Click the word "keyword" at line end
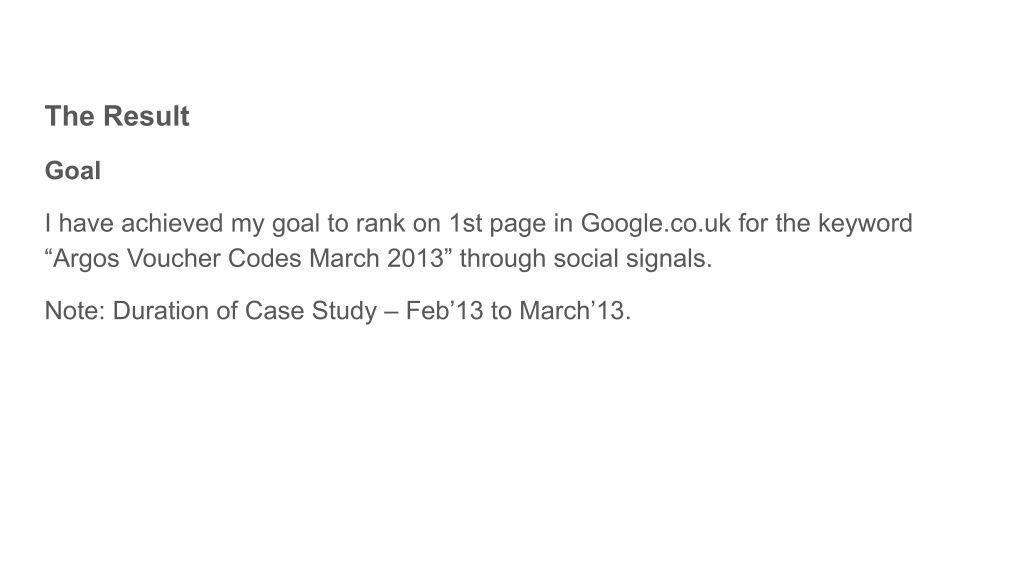The height and width of the screenshot is (576, 1024). (x=865, y=223)
